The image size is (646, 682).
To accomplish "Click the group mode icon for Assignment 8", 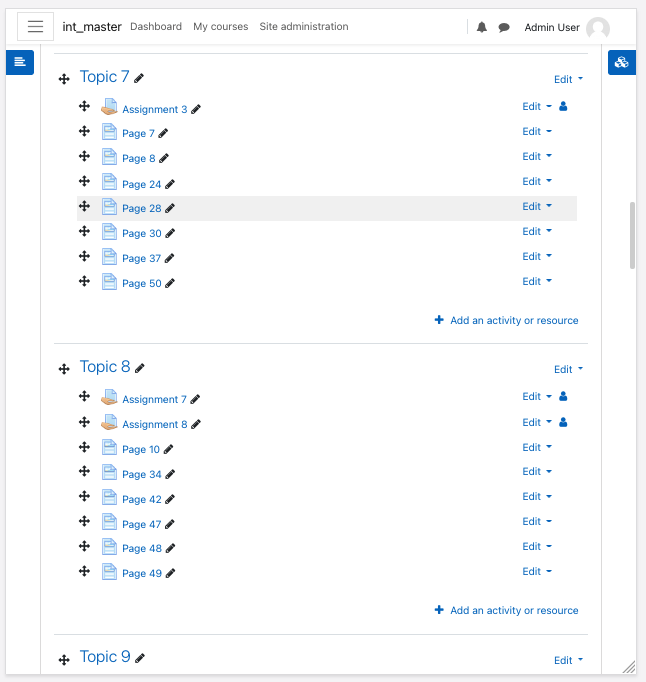I will (x=563, y=422).
